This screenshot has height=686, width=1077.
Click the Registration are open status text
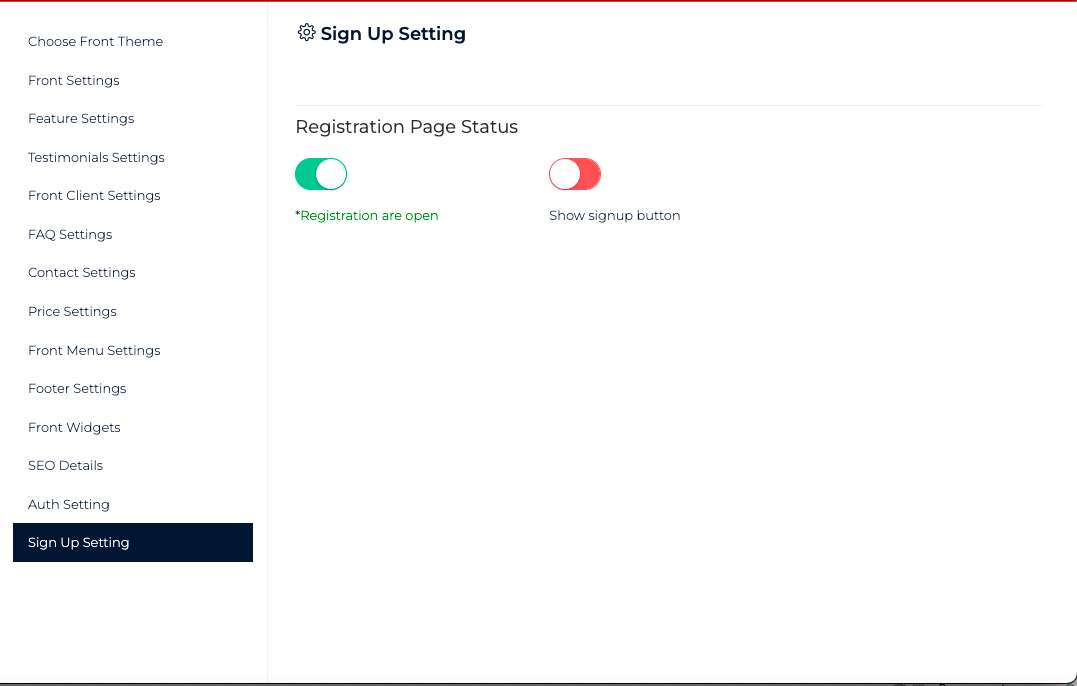(367, 216)
